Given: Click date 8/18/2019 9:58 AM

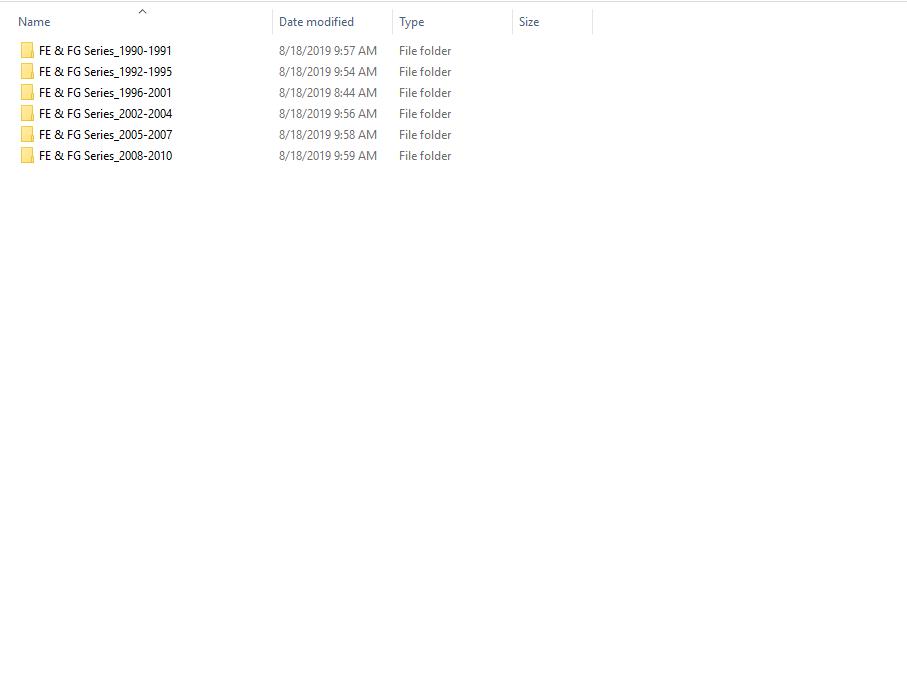Looking at the screenshot, I should (x=328, y=135).
